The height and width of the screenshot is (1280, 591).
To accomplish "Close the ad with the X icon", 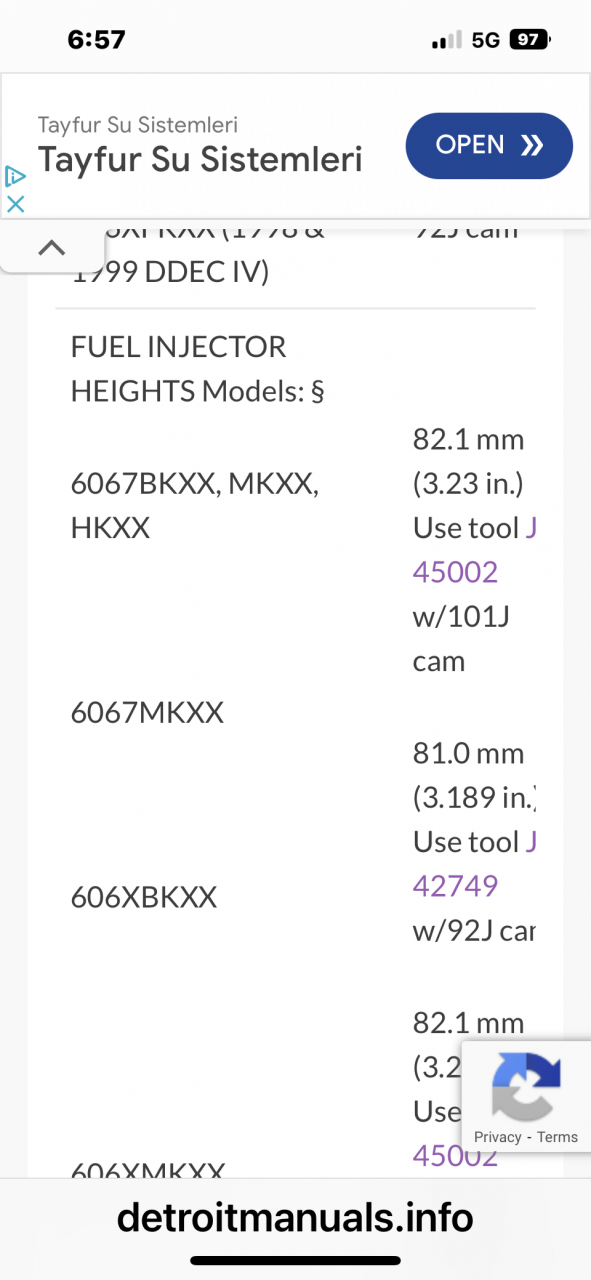I will click(x=15, y=204).
